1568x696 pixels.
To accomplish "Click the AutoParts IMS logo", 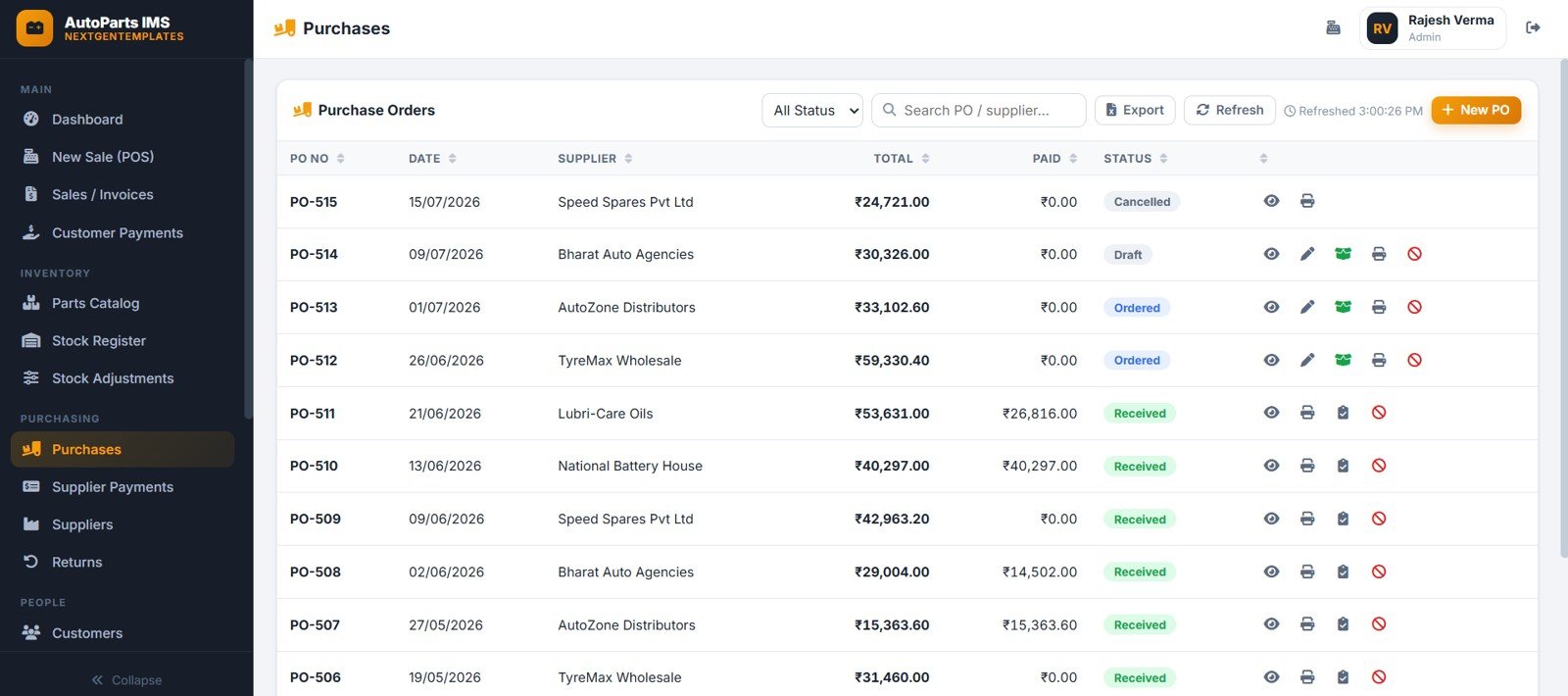I will tap(34, 28).
